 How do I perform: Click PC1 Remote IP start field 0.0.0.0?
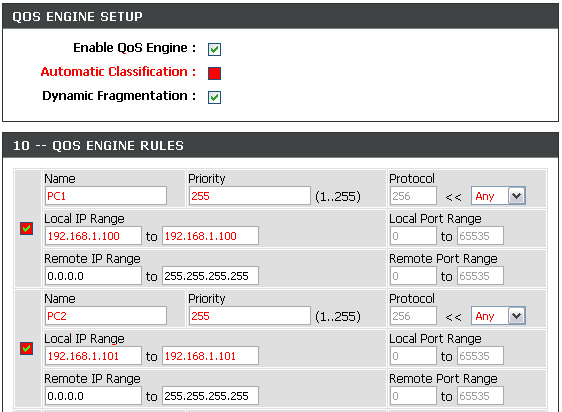pos(93,276)
